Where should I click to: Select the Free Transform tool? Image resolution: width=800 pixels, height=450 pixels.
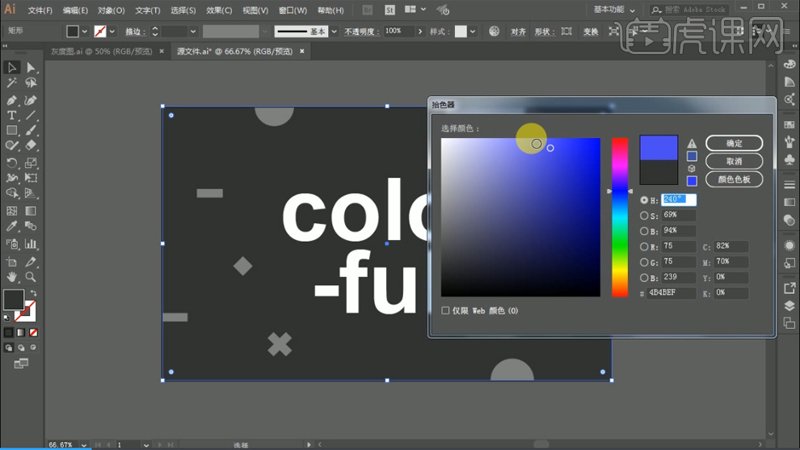coord(31,178)
